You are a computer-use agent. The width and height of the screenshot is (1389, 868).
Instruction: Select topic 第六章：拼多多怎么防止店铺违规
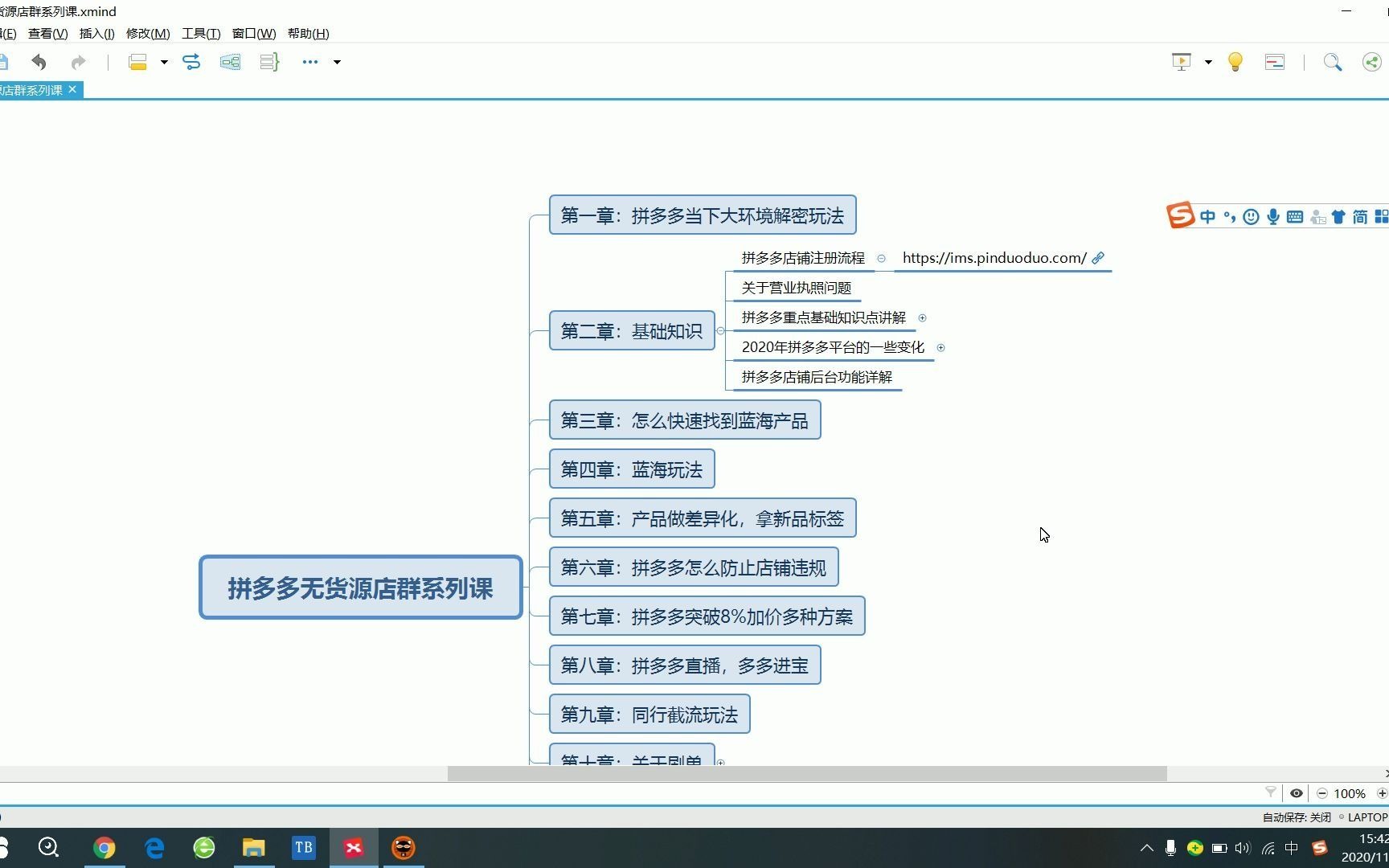pyautogui.click(x=694, y=567)
